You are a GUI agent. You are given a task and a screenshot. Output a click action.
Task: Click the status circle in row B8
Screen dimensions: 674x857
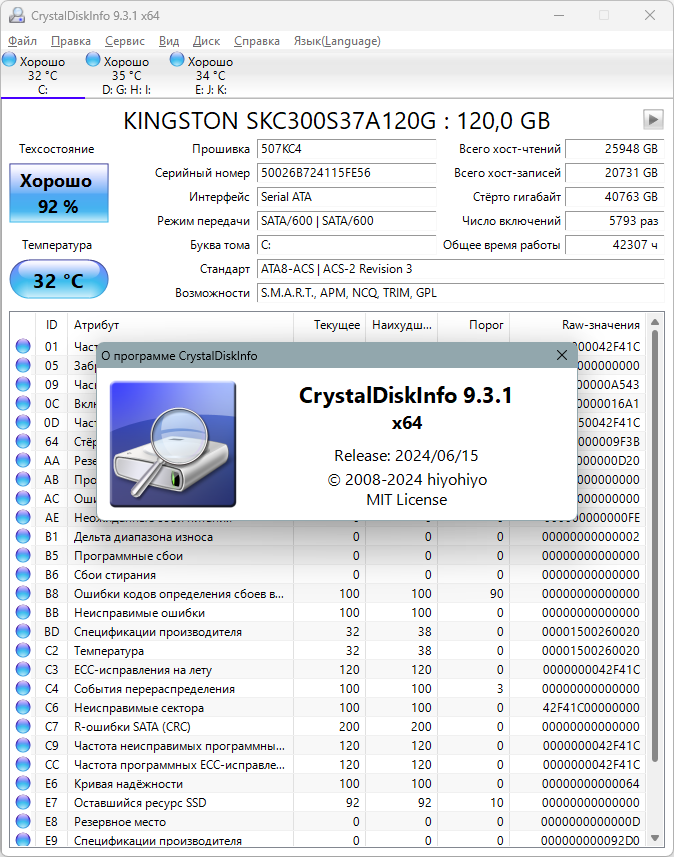click(x=23, y=594)
